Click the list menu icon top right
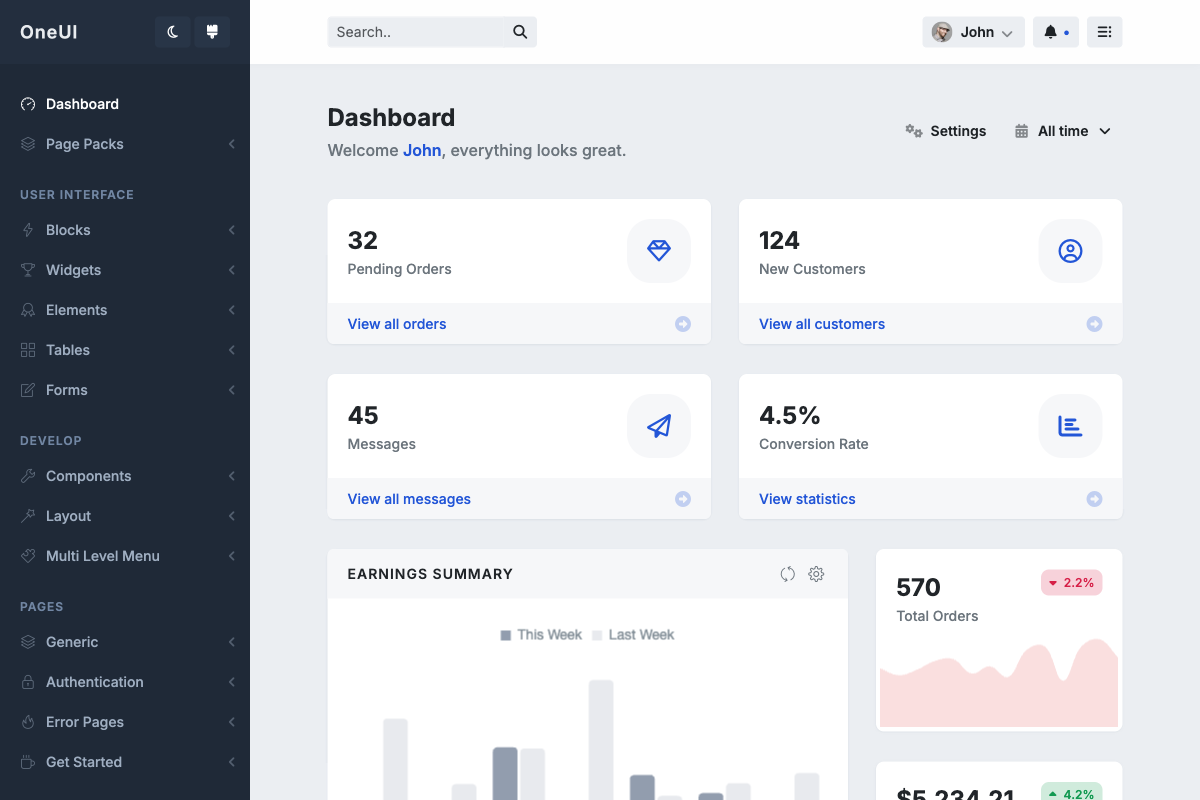 point(1104,31)
